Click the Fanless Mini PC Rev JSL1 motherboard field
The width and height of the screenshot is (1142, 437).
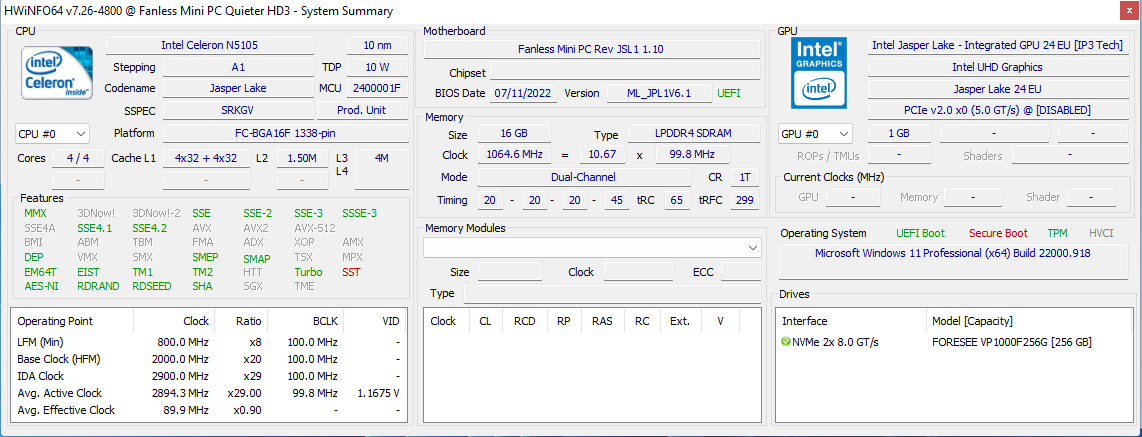(592, 49)
